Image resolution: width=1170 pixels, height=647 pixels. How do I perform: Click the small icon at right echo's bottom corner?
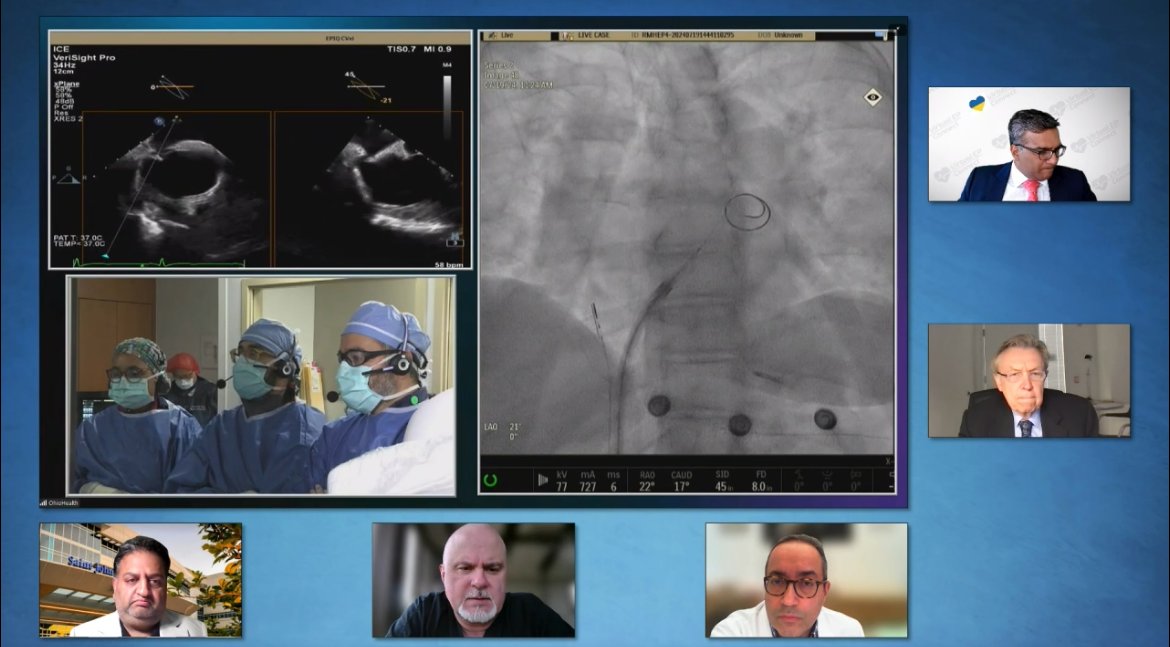(455, 242)
